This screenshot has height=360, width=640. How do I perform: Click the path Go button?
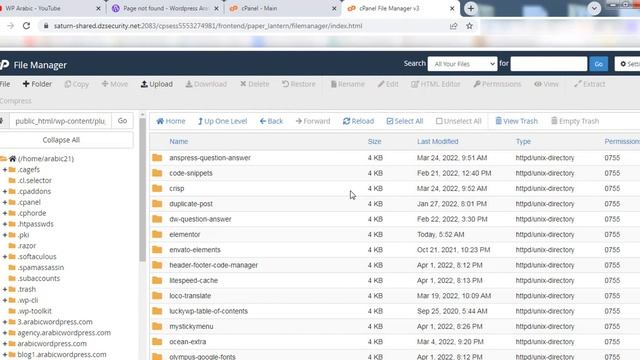(122, 121)
